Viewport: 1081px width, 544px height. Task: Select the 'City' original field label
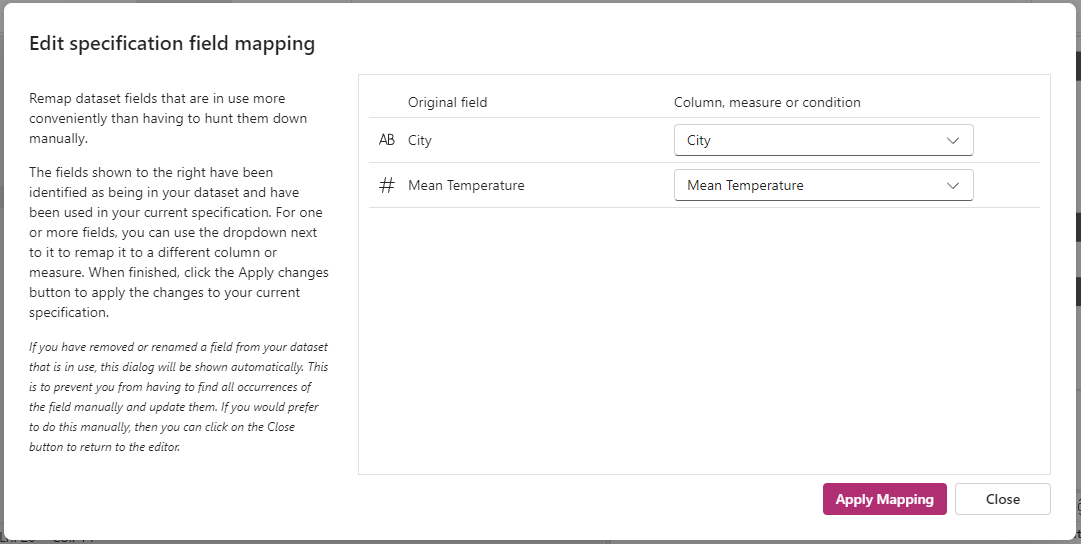click(419, 140)
